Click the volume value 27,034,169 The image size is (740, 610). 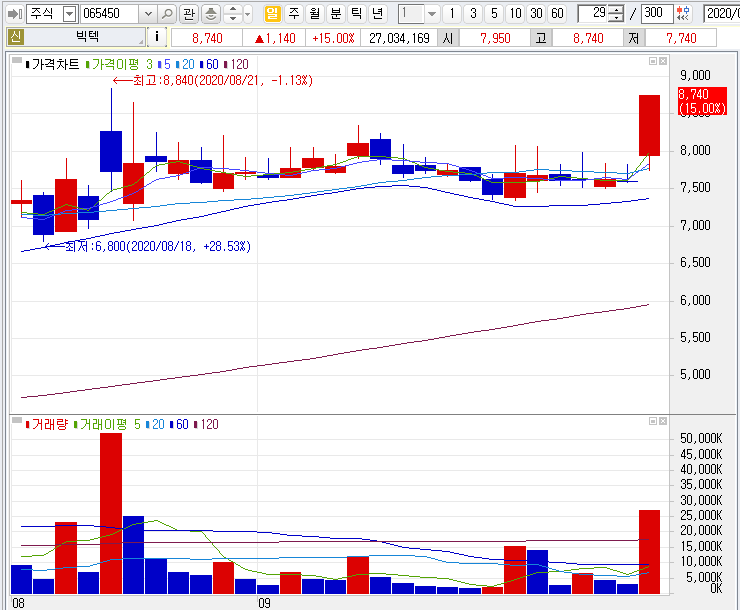pos(399,38)
